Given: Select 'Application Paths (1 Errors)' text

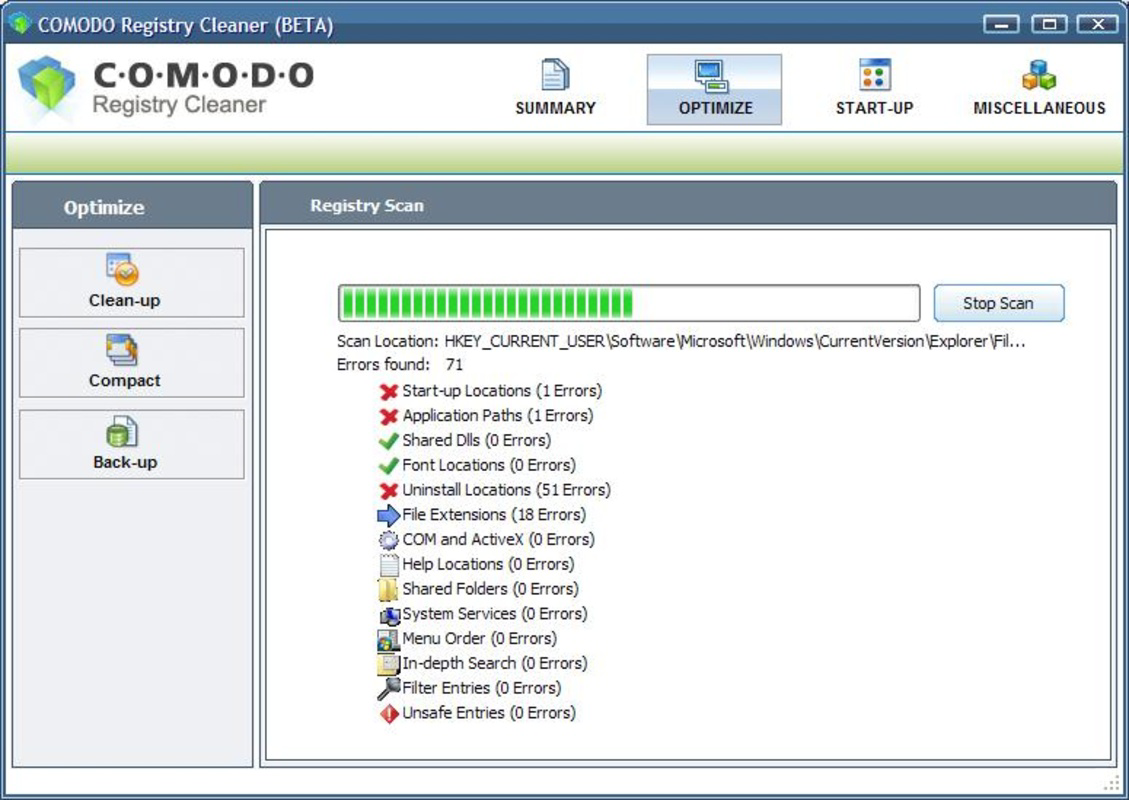Looking at the screenshot, I should tap(498, 416).
